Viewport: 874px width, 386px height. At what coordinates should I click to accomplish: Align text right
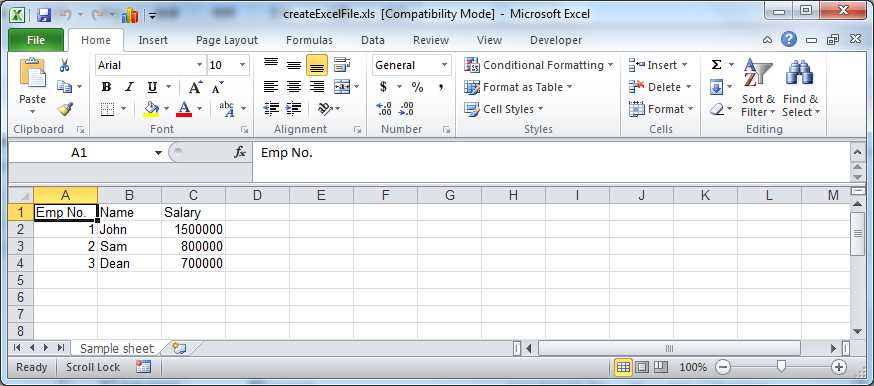click(x=317, y=87)
